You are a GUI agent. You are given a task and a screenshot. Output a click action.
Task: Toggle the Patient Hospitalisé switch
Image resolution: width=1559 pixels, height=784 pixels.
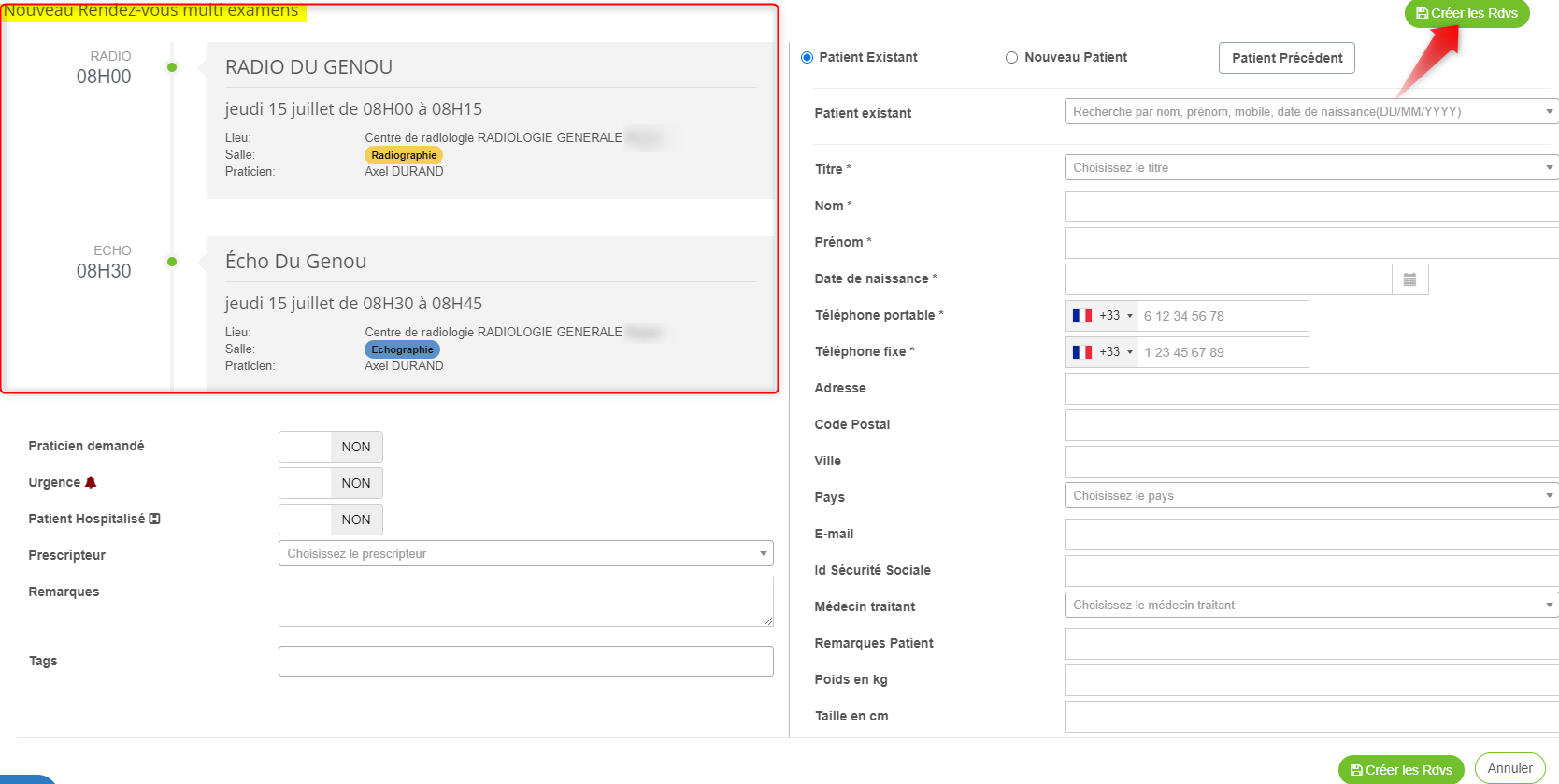[331, 520]
